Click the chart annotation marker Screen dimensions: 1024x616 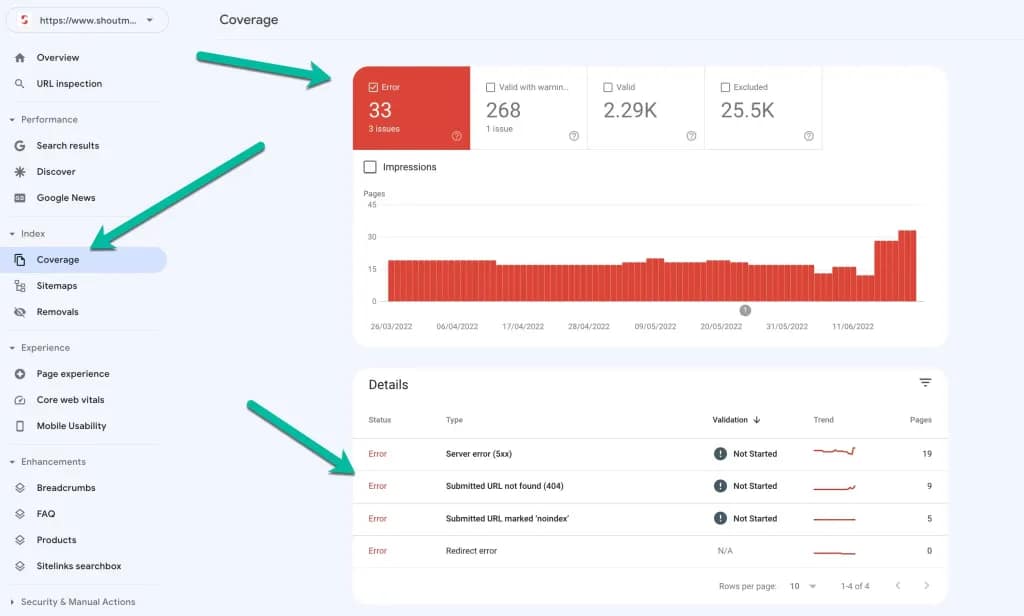(745, 310)
